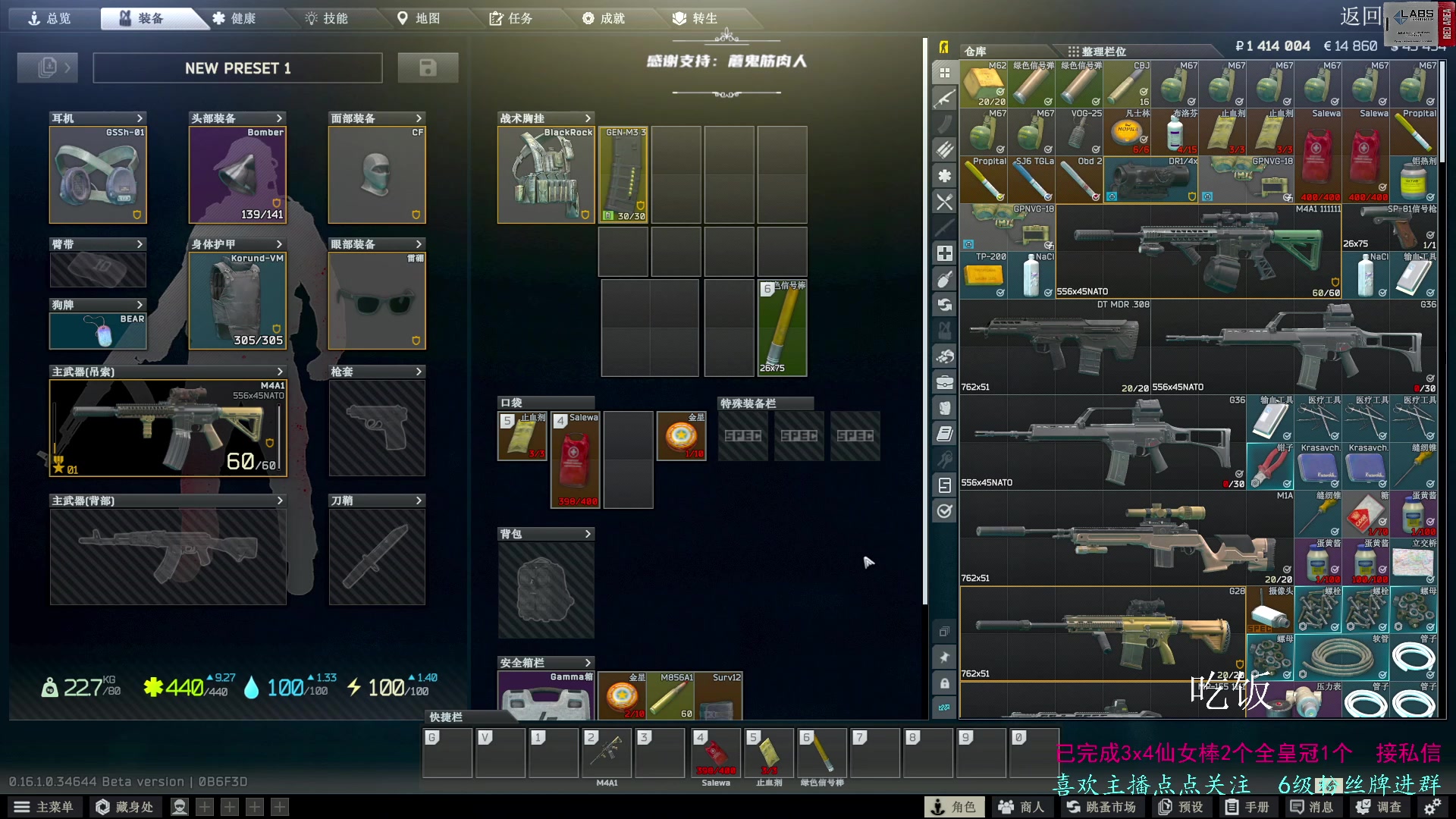Expand the 头部装备 headwear slot header

click(x=237, y=118)
